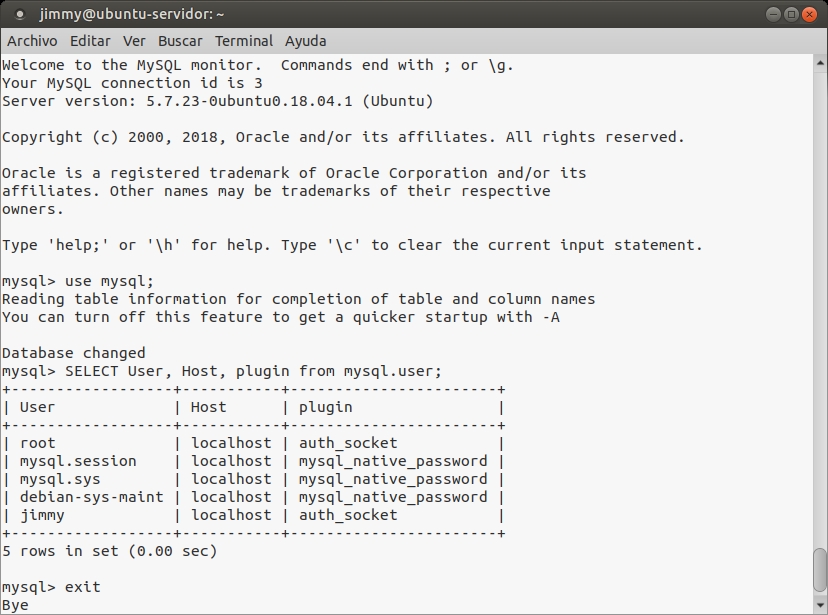Click the vertical scrollbar thumb
The width and height of the screenshot is (828, 615).
(820, 570)
